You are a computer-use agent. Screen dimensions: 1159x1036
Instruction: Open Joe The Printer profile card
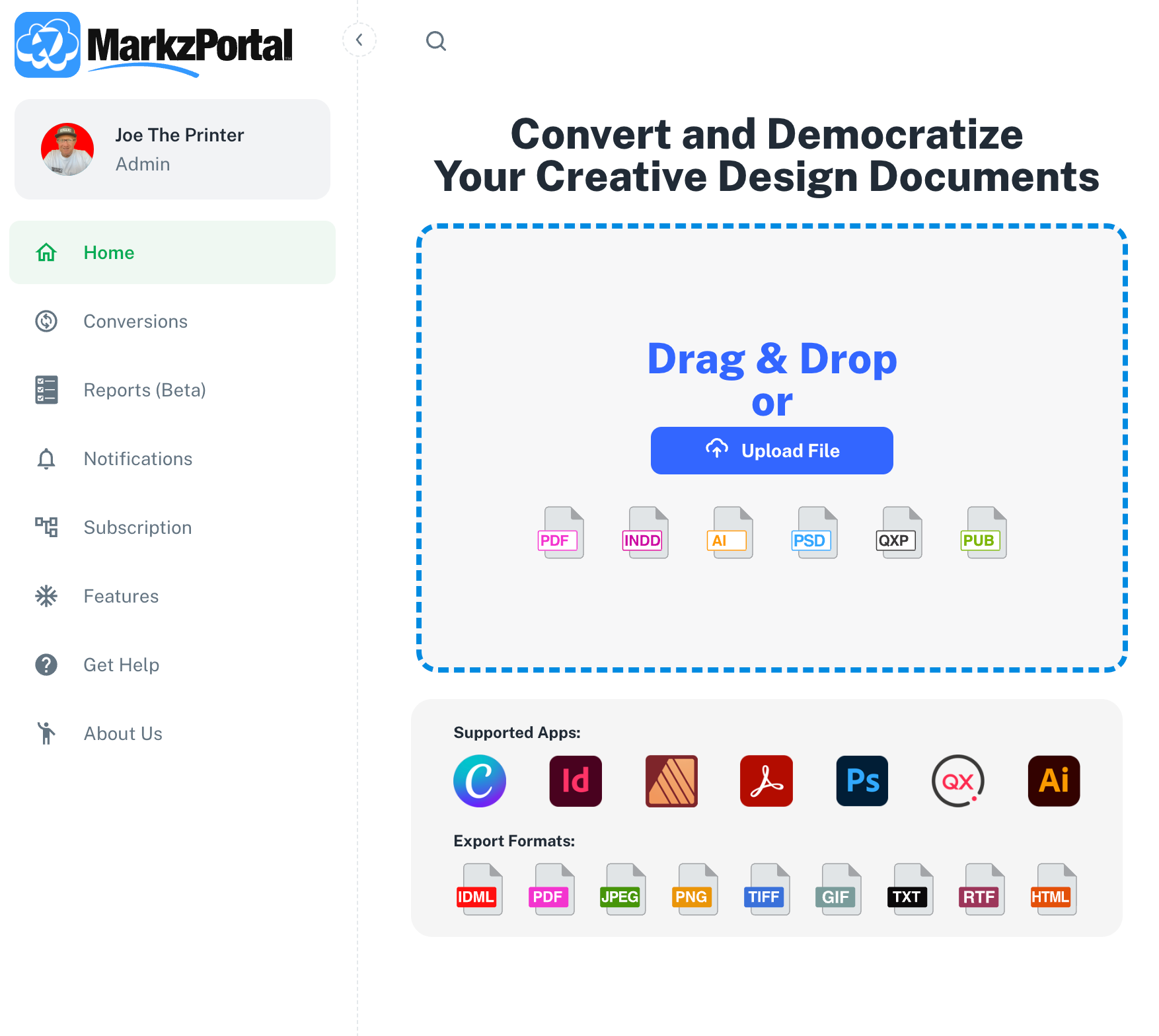(172, 149)
